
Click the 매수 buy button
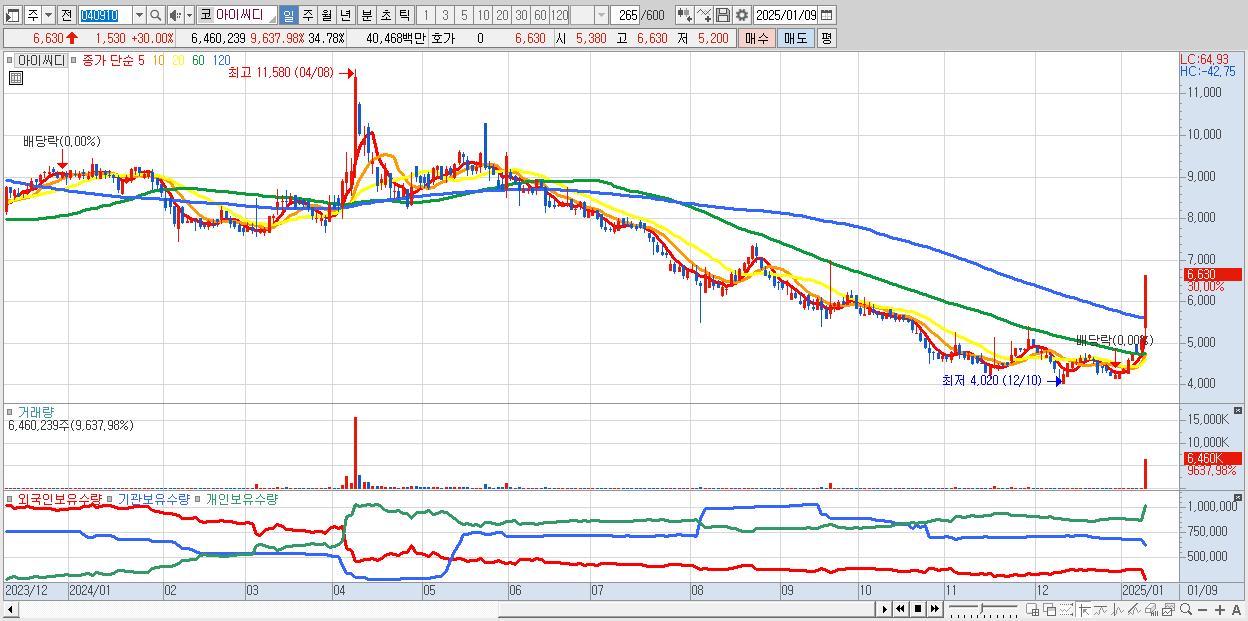coord(757,38)
